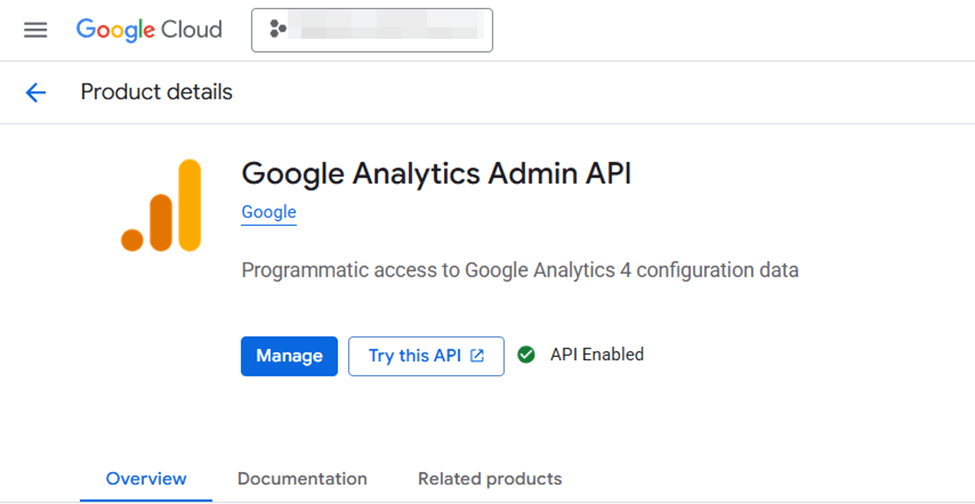Click the Programmatic access description text

point(520,271)
